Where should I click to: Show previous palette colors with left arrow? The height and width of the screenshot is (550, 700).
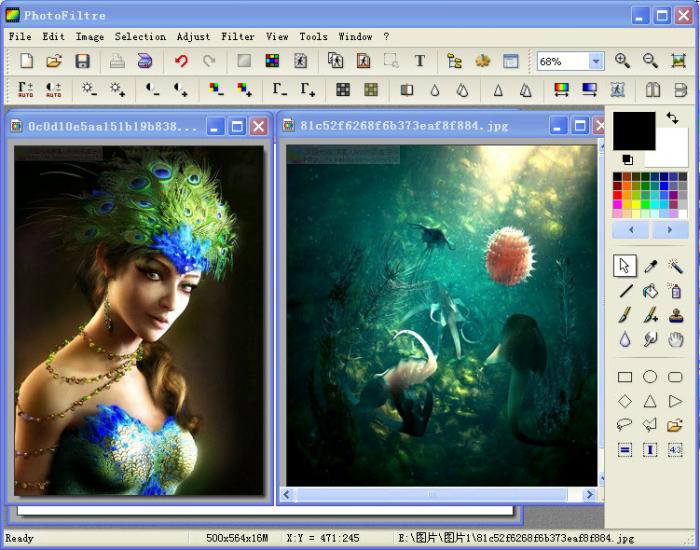point(631,230)
